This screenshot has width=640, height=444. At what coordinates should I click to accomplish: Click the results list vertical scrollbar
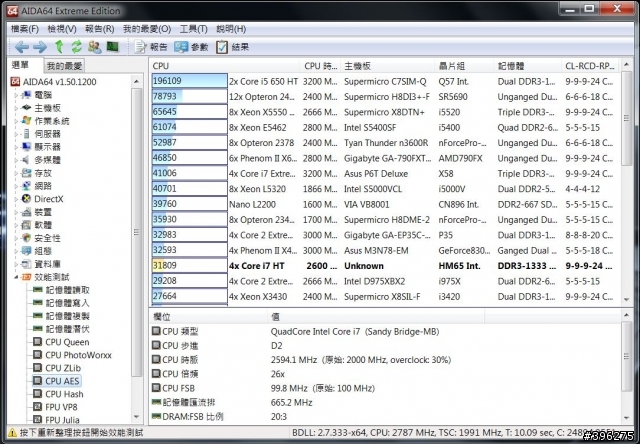[x=627, y=182]
